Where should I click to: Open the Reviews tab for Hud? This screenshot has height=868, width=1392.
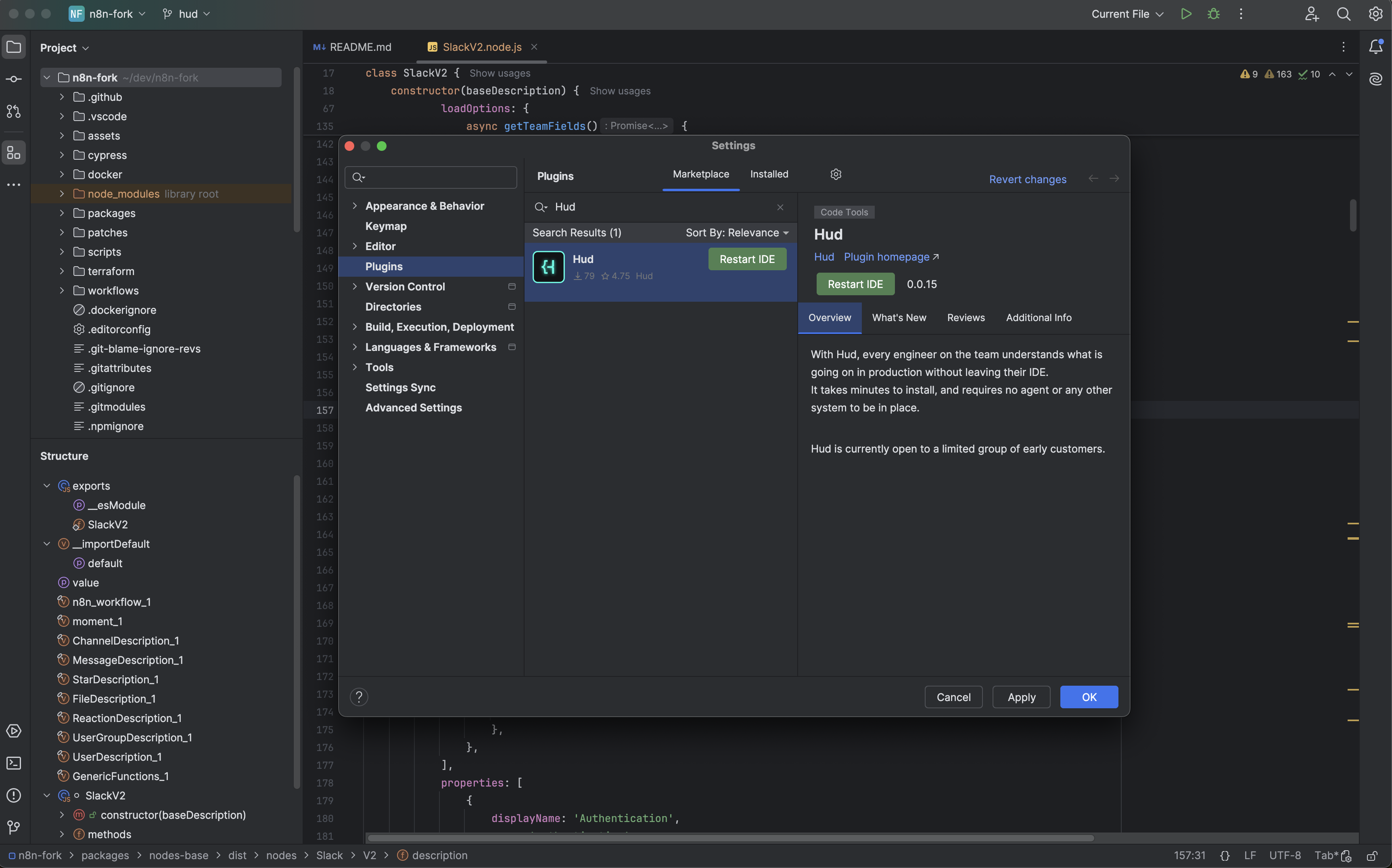click(966, 318)
